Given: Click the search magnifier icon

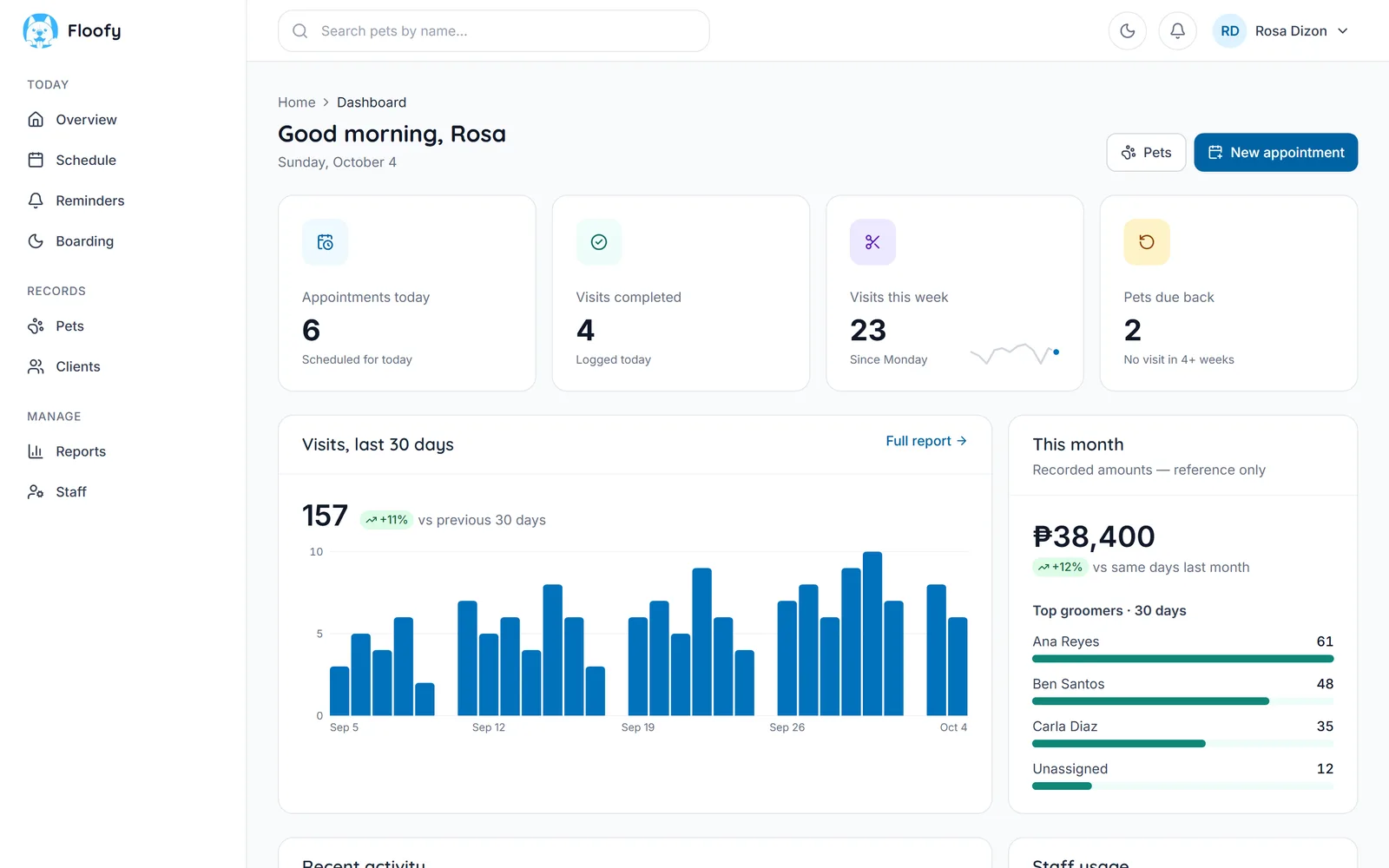Looking at the screenshot, I should tap(300, 31).
